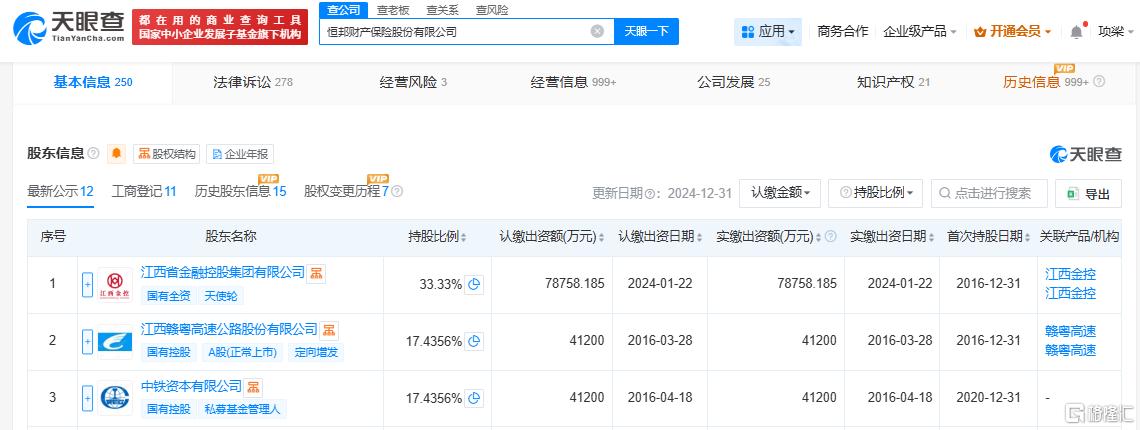Clear the search box text

597,31
